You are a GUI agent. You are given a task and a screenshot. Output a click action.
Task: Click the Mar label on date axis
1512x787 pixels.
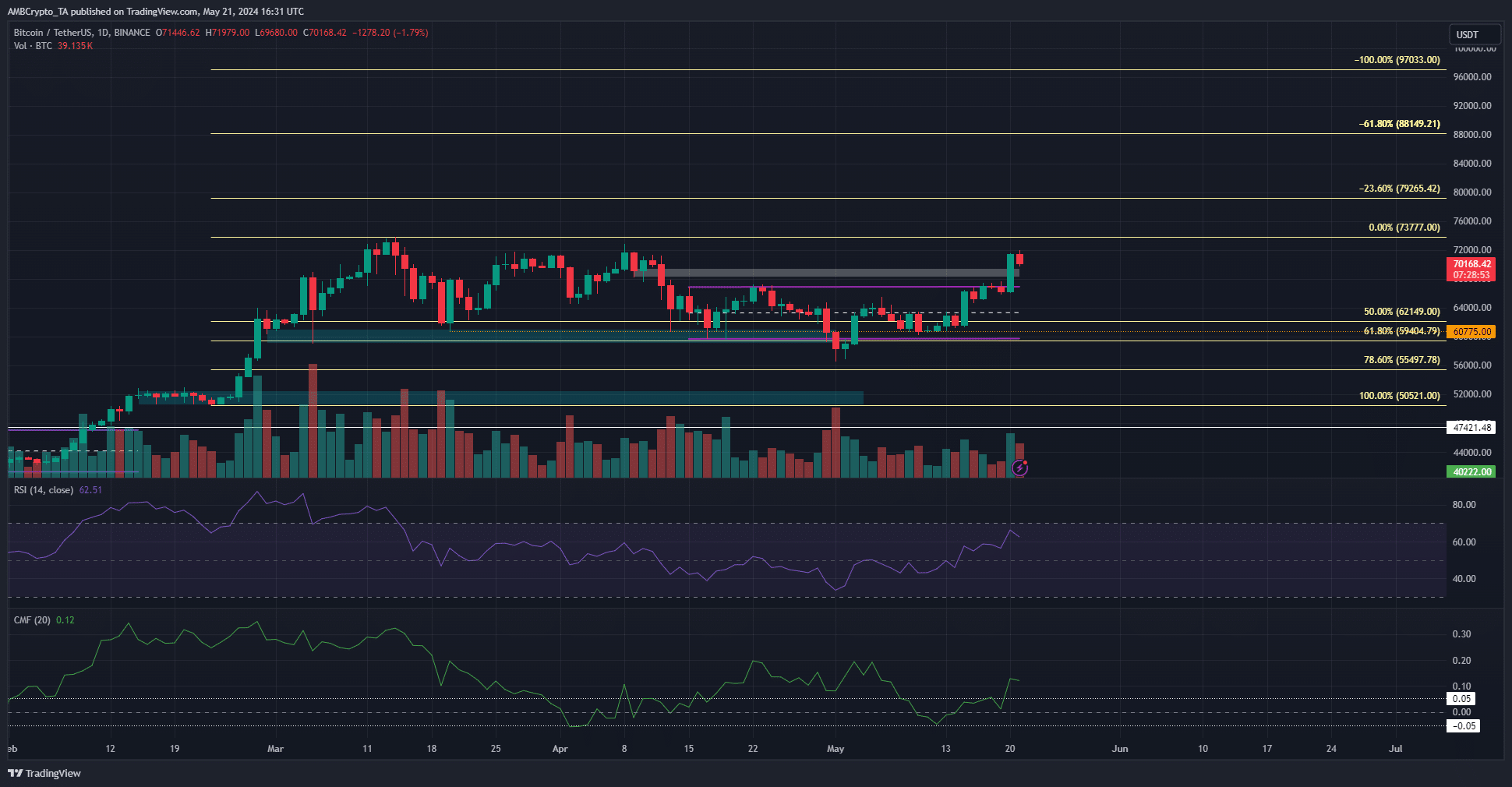pyautogui.click(x=275, y=749)
